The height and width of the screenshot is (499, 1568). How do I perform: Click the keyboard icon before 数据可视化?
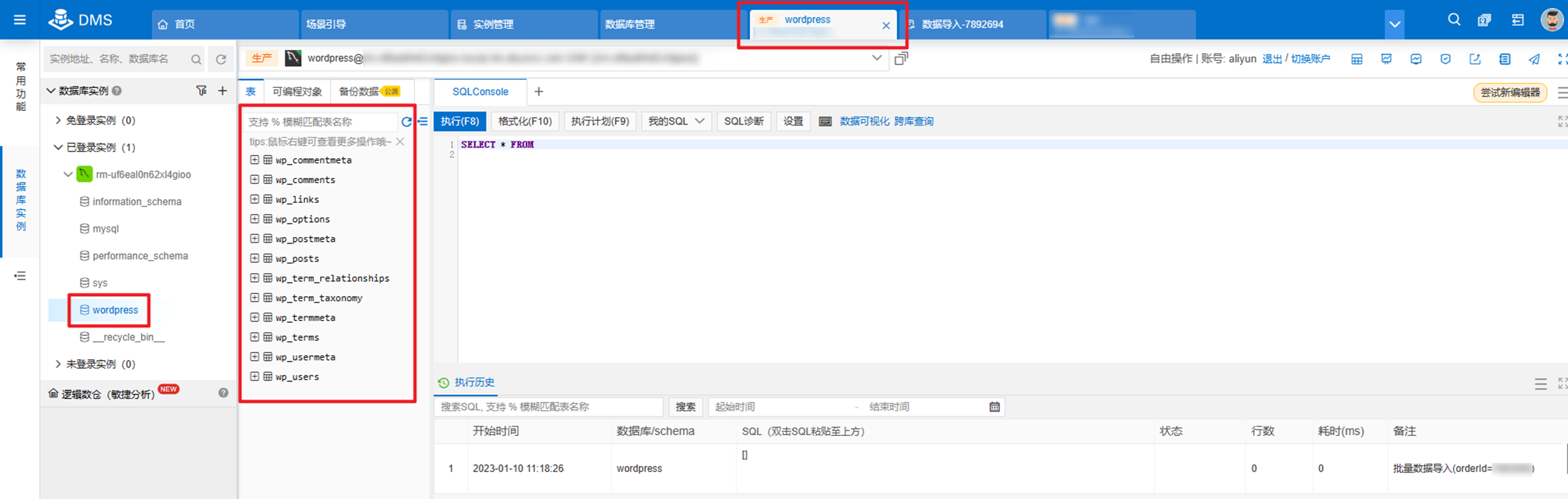[825, 121]
